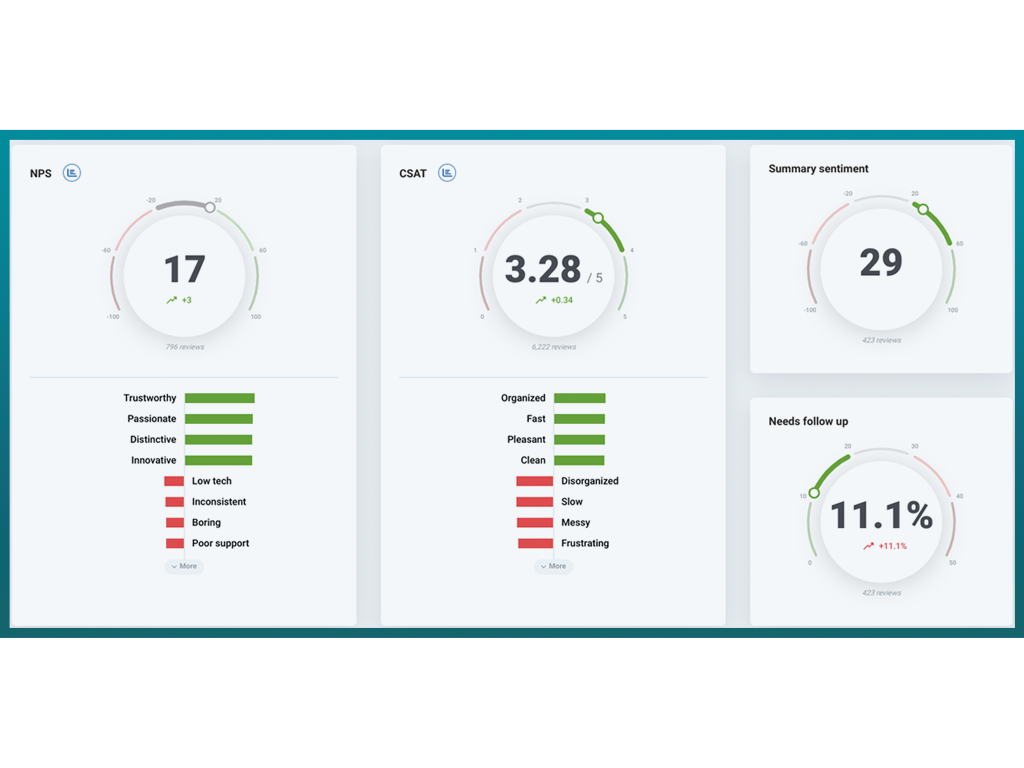Click the CSAT upward trend arrow icon

tap(541, 300)
